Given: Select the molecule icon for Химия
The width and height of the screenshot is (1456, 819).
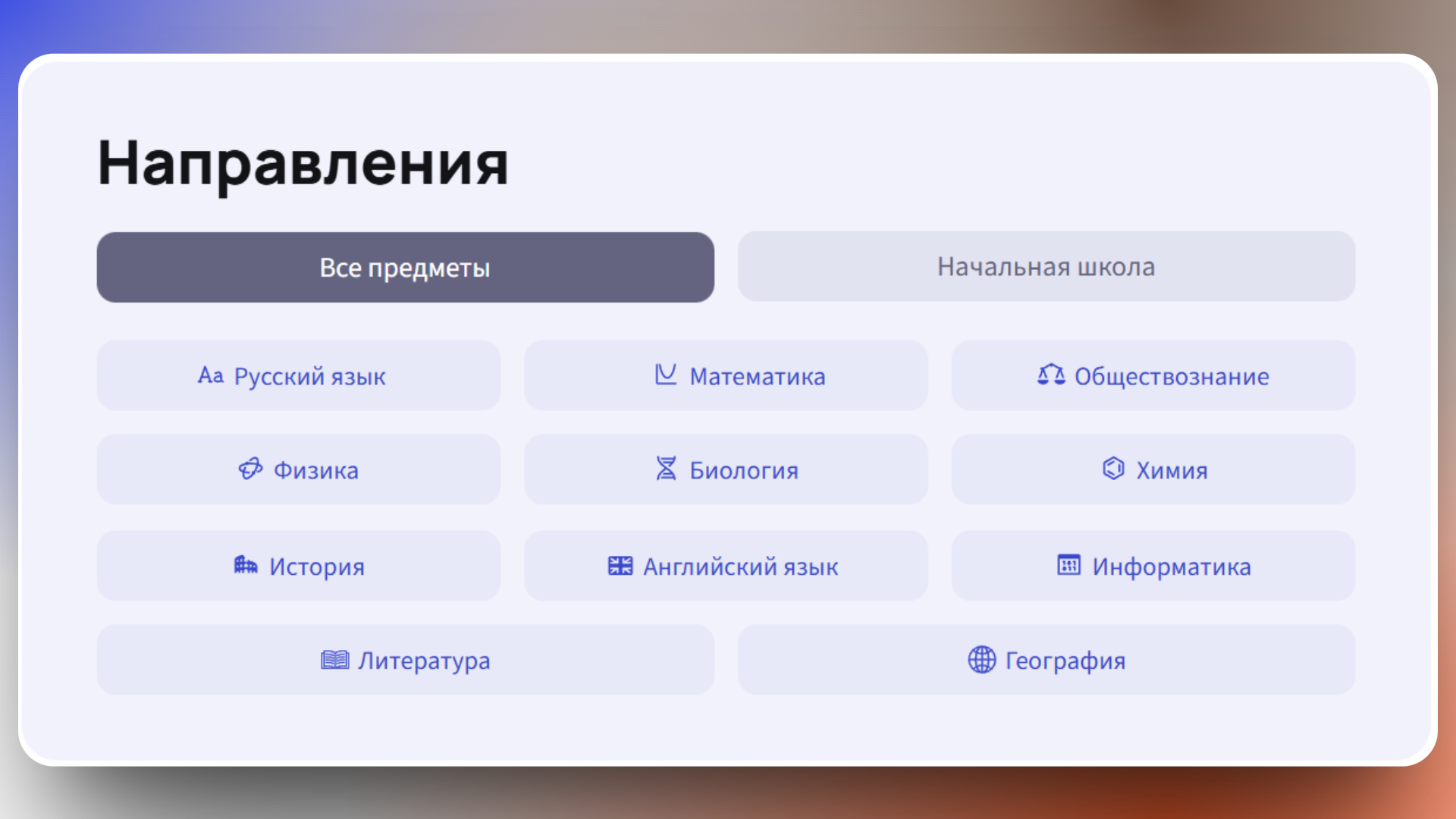Looking at the screenshot, I should pyautogui.click(x=1112, y=469).
